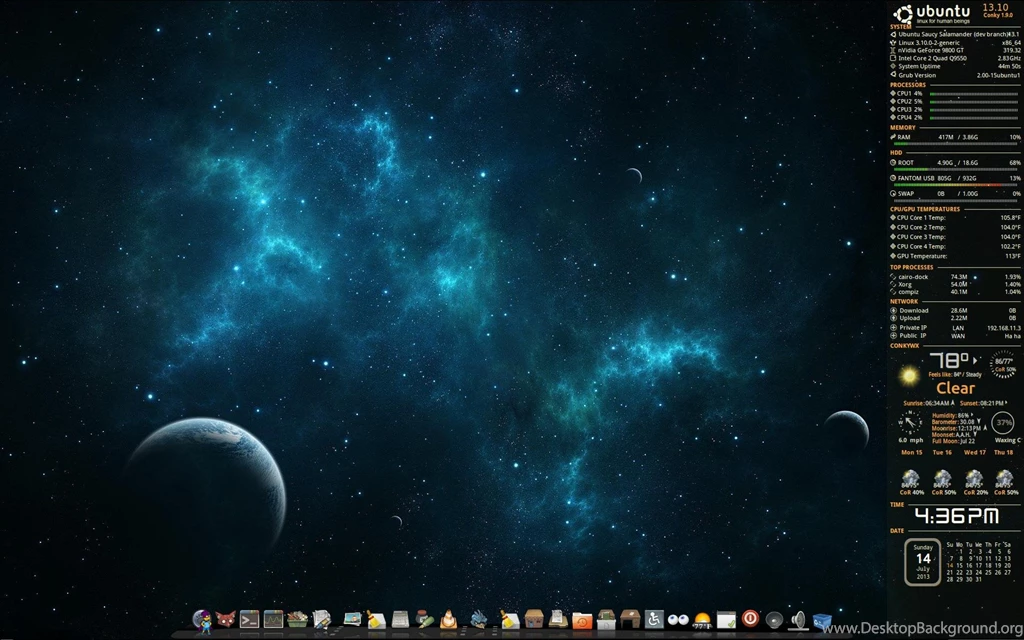Open the ink bottle drawing app icon
The width and height of the screenshot is (1024, 640).
coord(422,620)
